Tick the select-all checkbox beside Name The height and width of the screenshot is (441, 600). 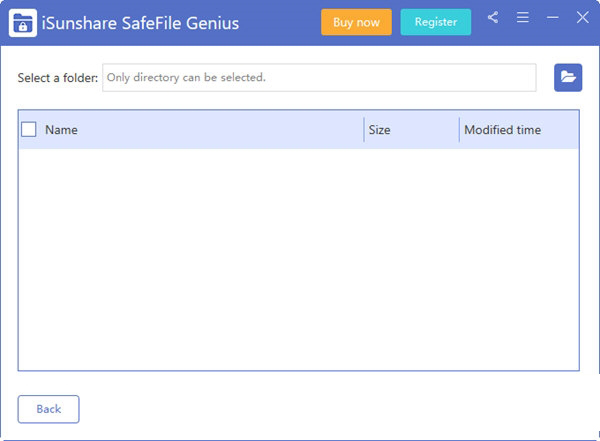[x=29, y=130]
